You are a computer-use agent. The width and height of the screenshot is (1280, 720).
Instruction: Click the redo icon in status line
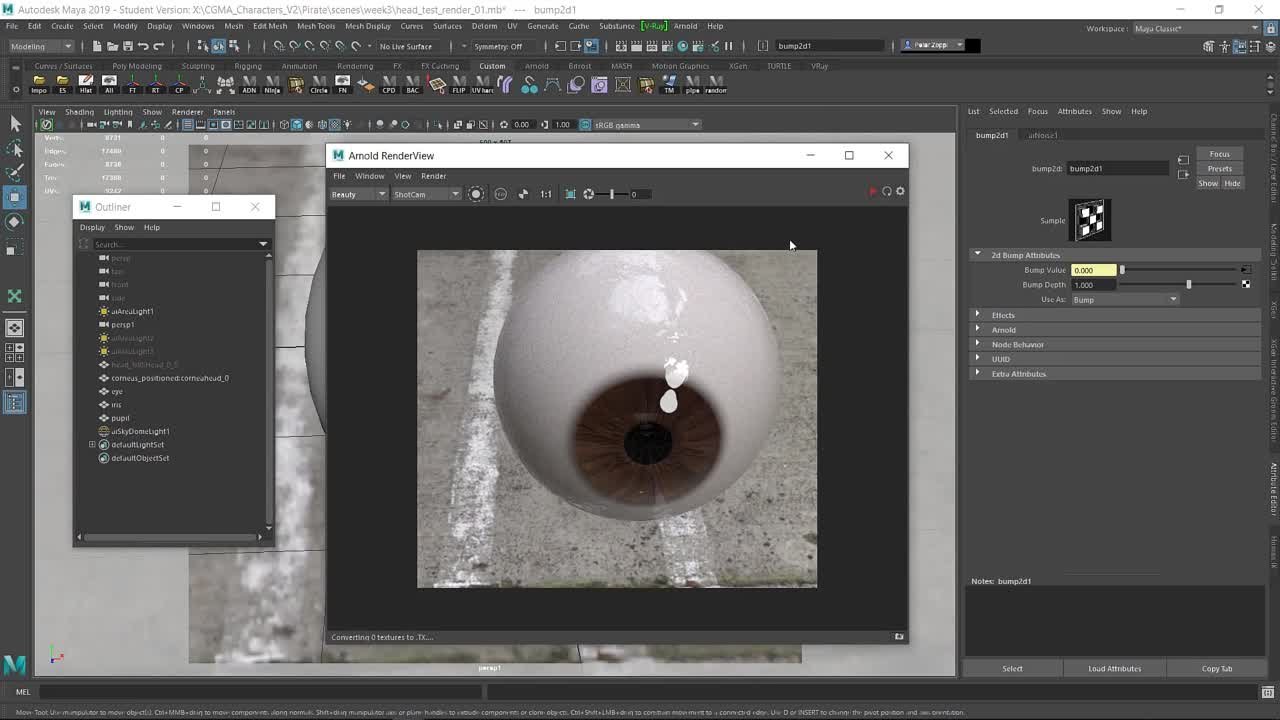coord(158,46)
